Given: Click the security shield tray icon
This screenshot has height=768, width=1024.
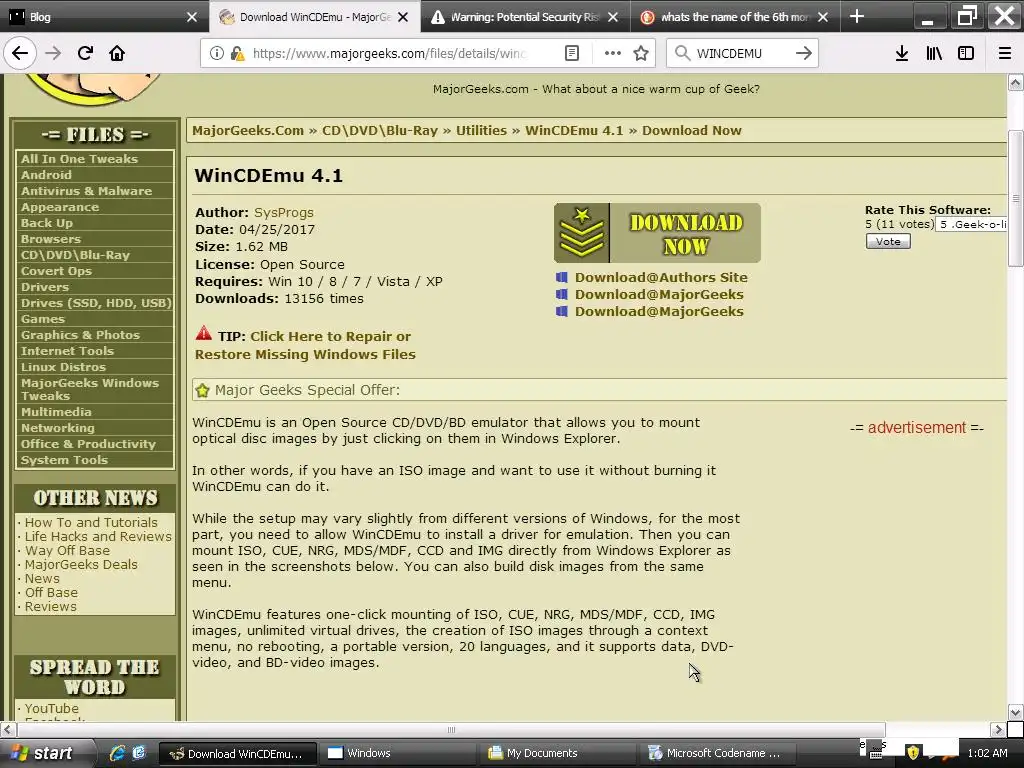Looking at the screenshot, I should point(913,753).
